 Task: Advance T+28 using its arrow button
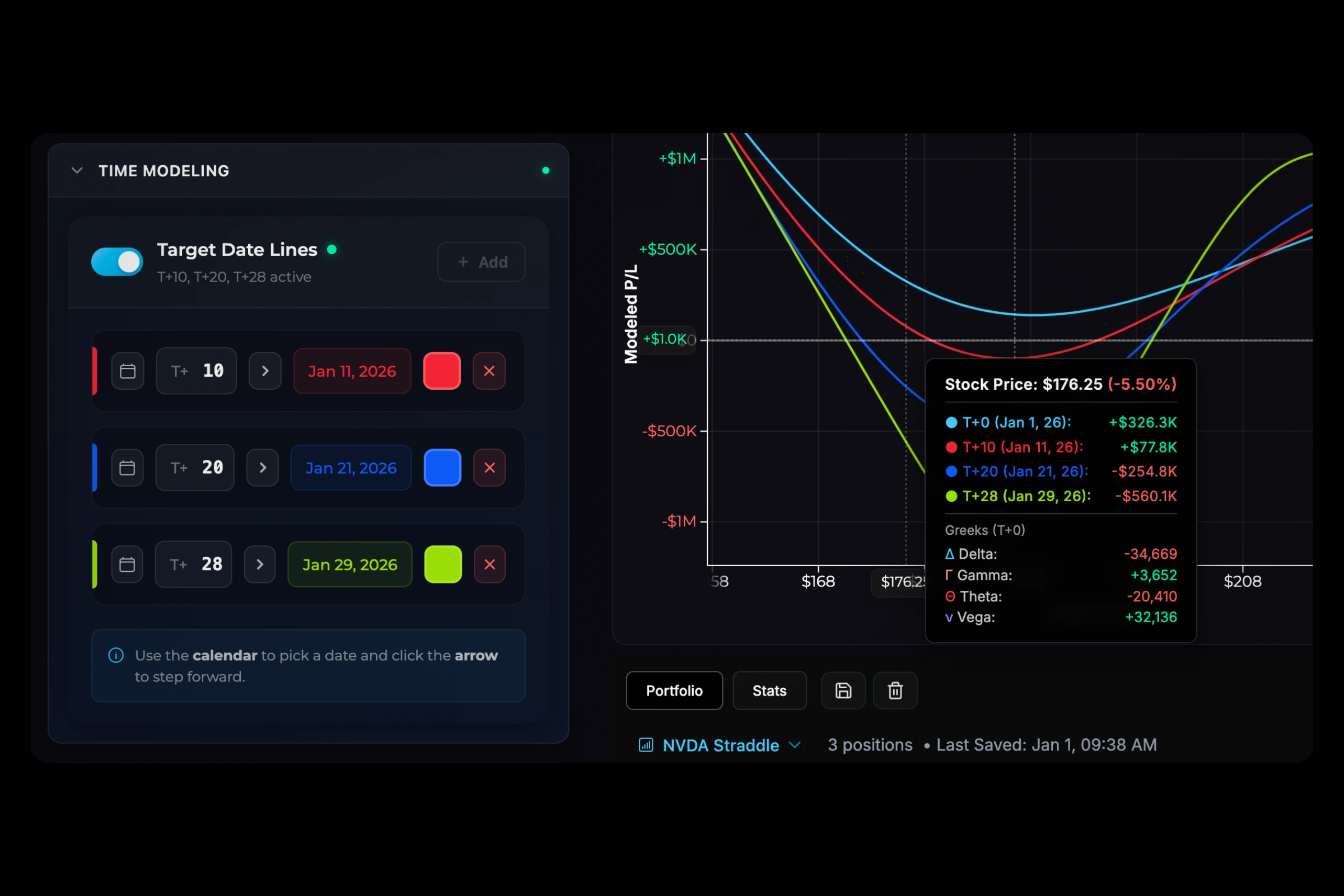(x=260, y=564)
